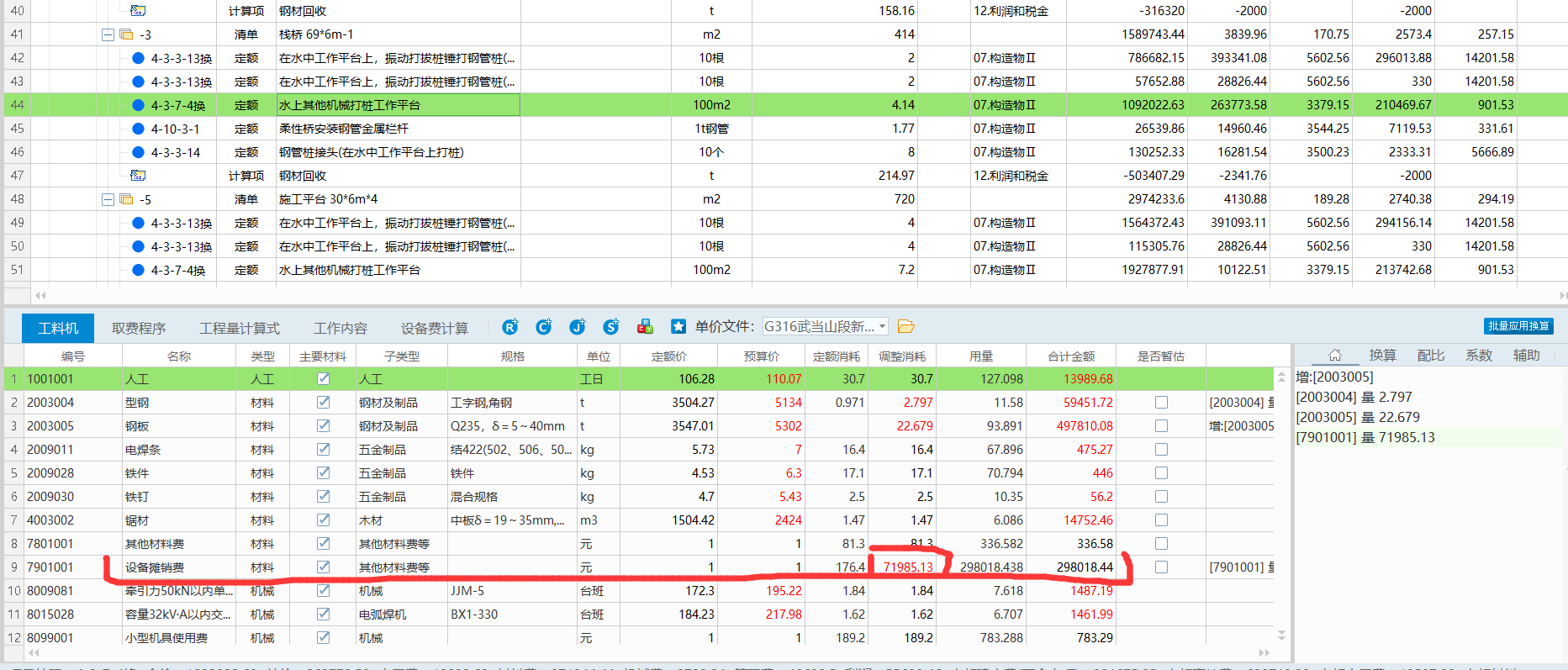This screenshot has width=1568, height=670.
Task: Click the materials table's scroll-down arrow
Action: (1281, 635)
